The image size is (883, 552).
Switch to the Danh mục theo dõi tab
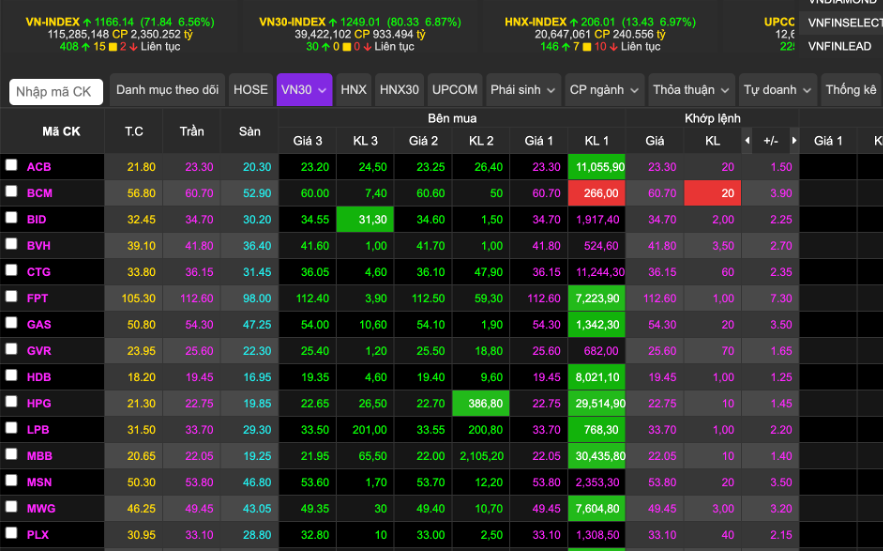[167, 90]
